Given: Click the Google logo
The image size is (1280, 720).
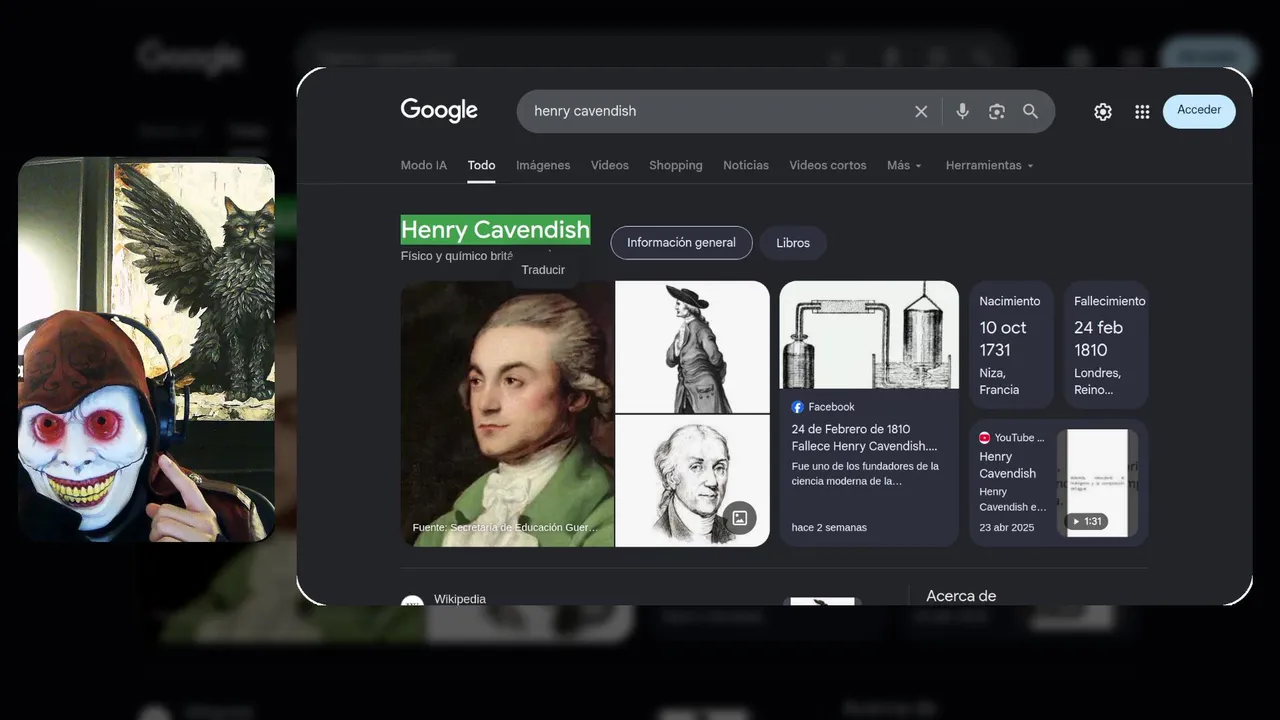Looking at the screenshot, I should [439, 111].
